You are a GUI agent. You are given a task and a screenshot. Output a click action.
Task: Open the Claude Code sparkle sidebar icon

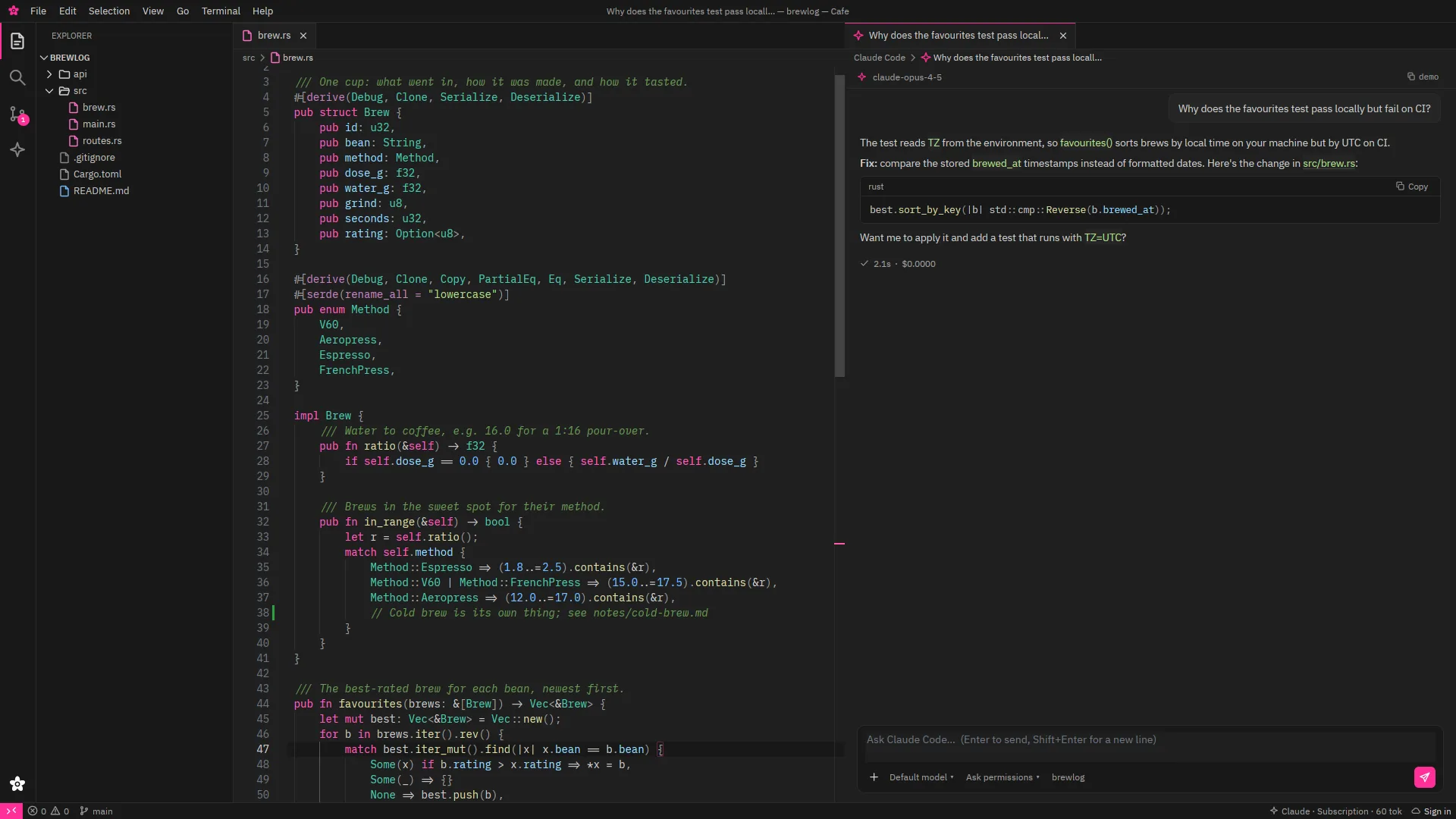(x=17, y=150)
